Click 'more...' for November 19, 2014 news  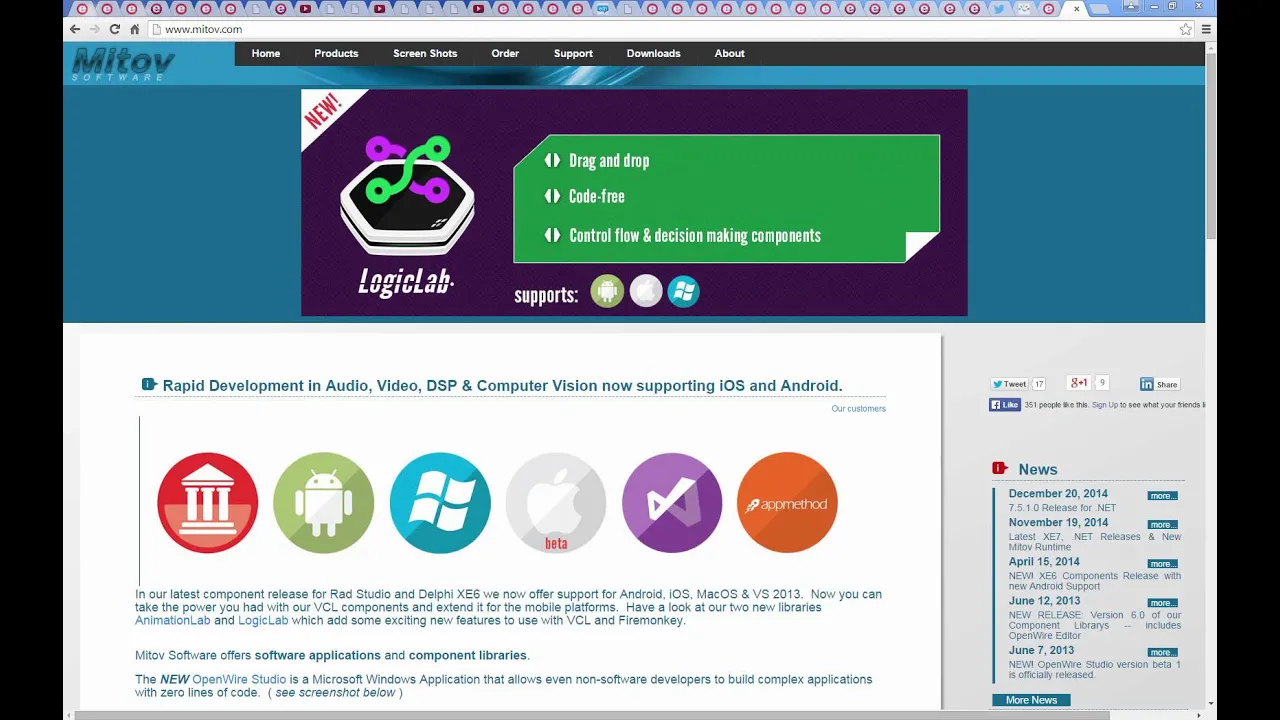1162,525
